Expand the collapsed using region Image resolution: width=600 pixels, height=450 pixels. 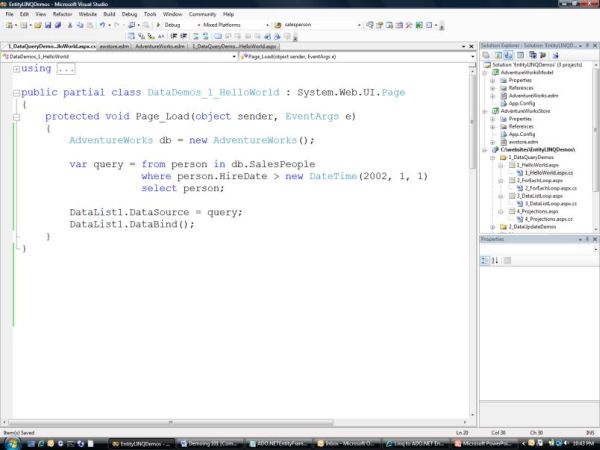16,69
